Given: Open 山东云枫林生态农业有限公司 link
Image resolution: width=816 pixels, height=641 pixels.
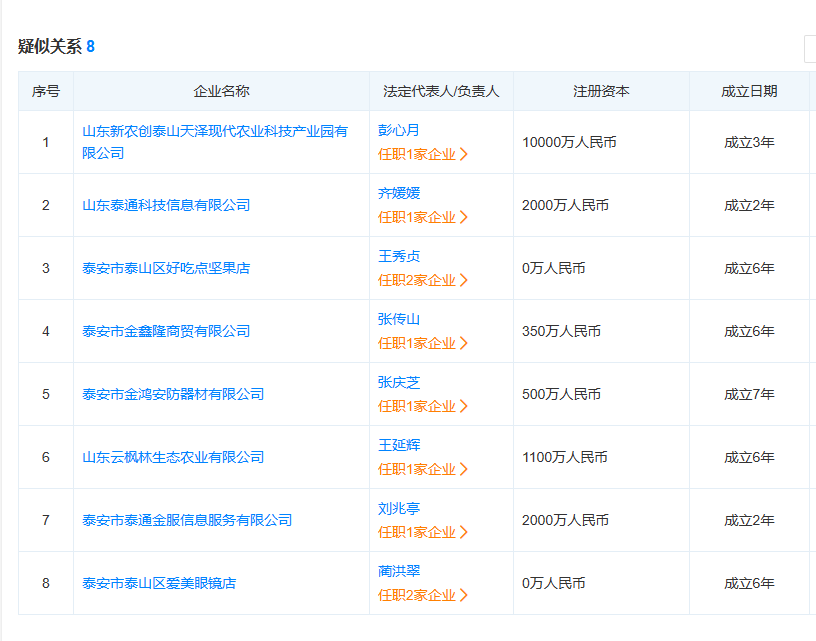Looking at the screenshot, I should coord(173,457).
